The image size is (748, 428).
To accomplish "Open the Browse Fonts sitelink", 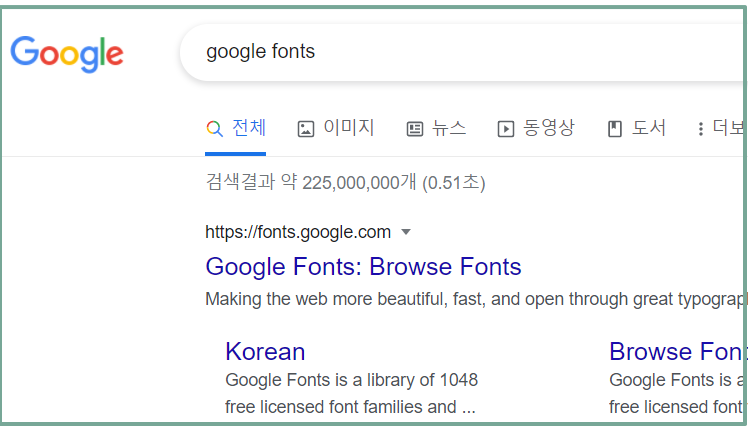I will 676,352.
